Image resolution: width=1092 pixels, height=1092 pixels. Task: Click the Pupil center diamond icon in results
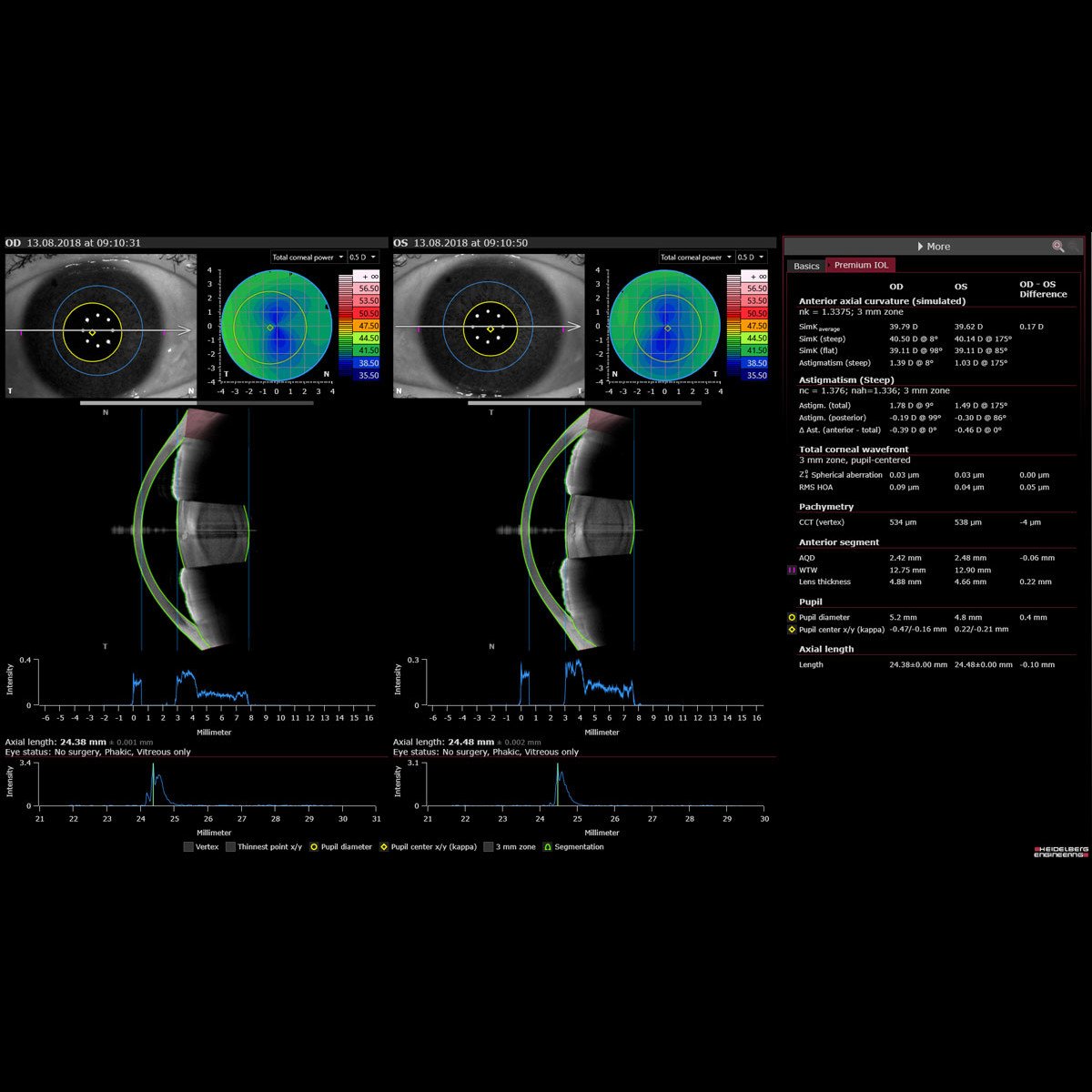click(791, 629)
